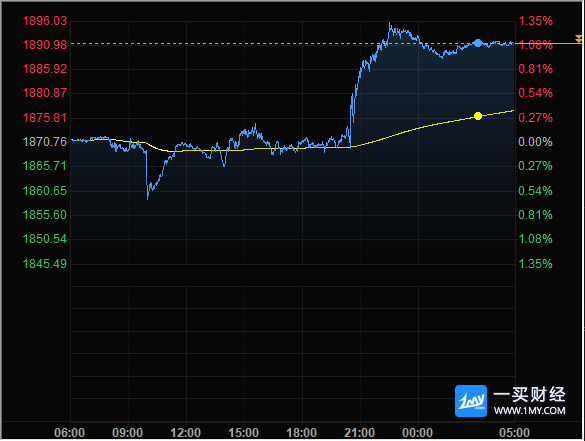Image resolution: width=585 pixels, height=441 pixels.
Task: Click the 21:00 time axis label
Action: tap(359, 433)
